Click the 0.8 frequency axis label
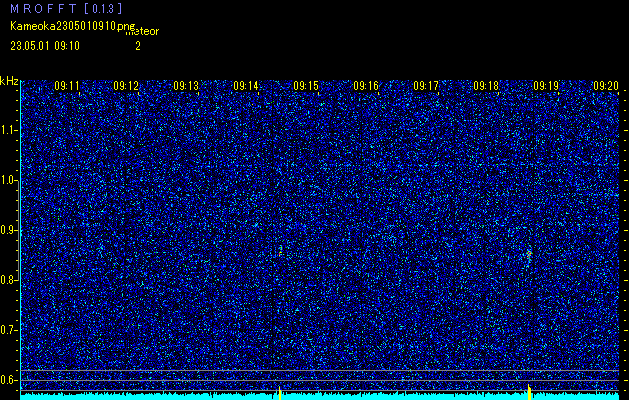The width and height of the screenshot is (629, 400). tap(8, 280)
